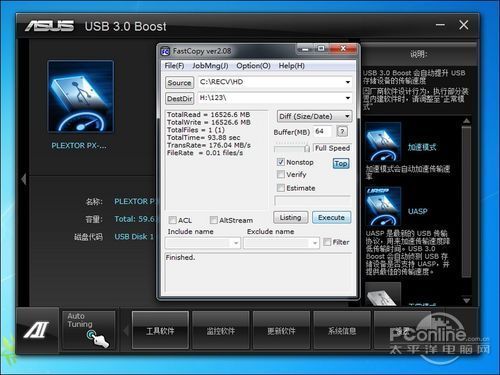Click the PLEXTOR PX-... device label

pos(79,146)
